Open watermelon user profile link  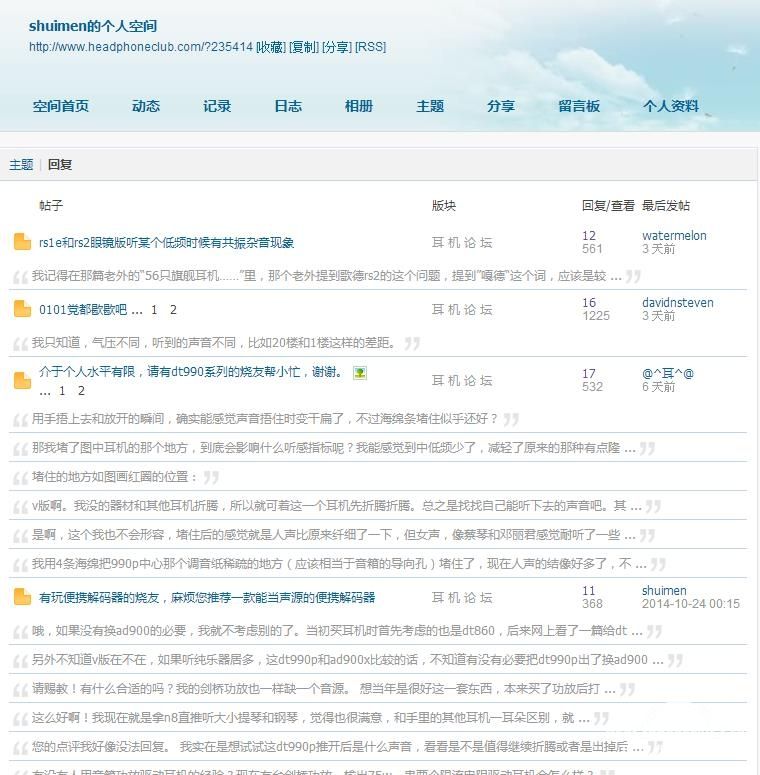674,236
